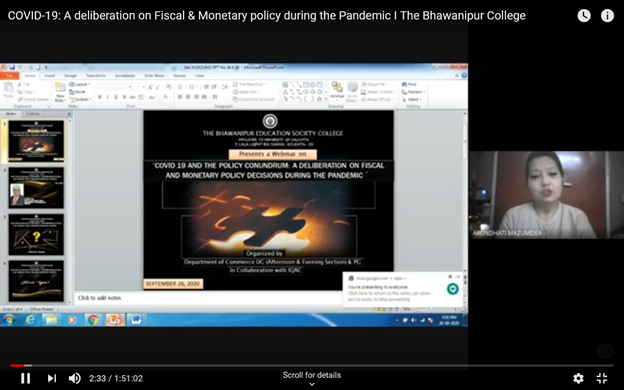Click the PowerPoint taskbar icon

pos(115,320)
